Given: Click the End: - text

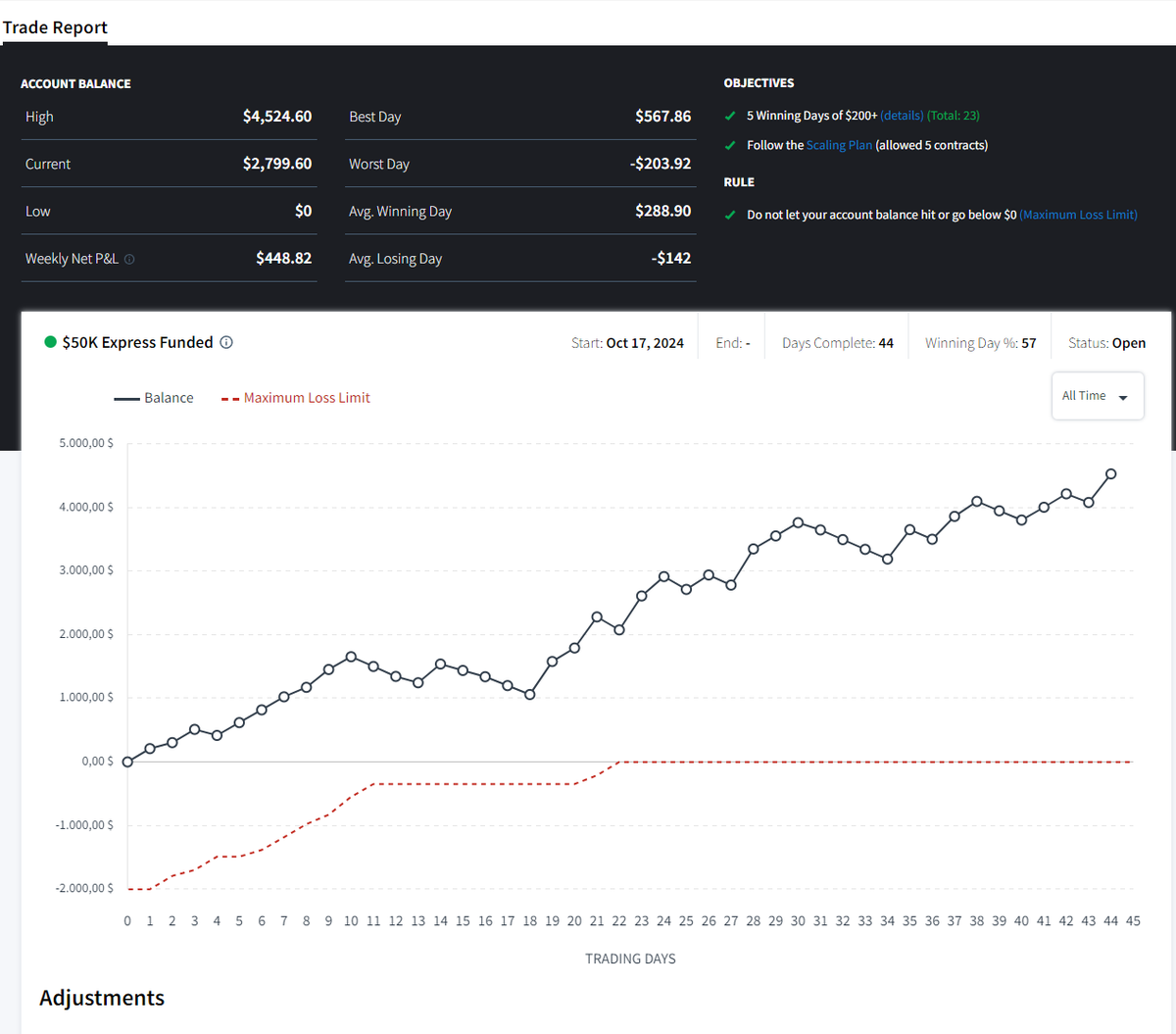Looking at the screenshot, I should (x=733, y=343).
